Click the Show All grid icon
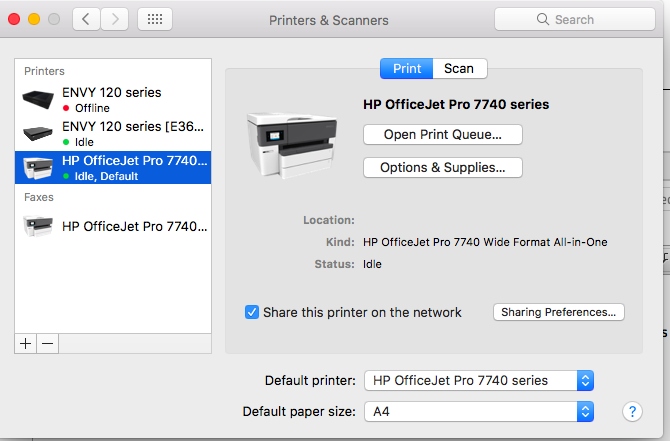Viewport: 670px width, 441px height. coord(154,19)
